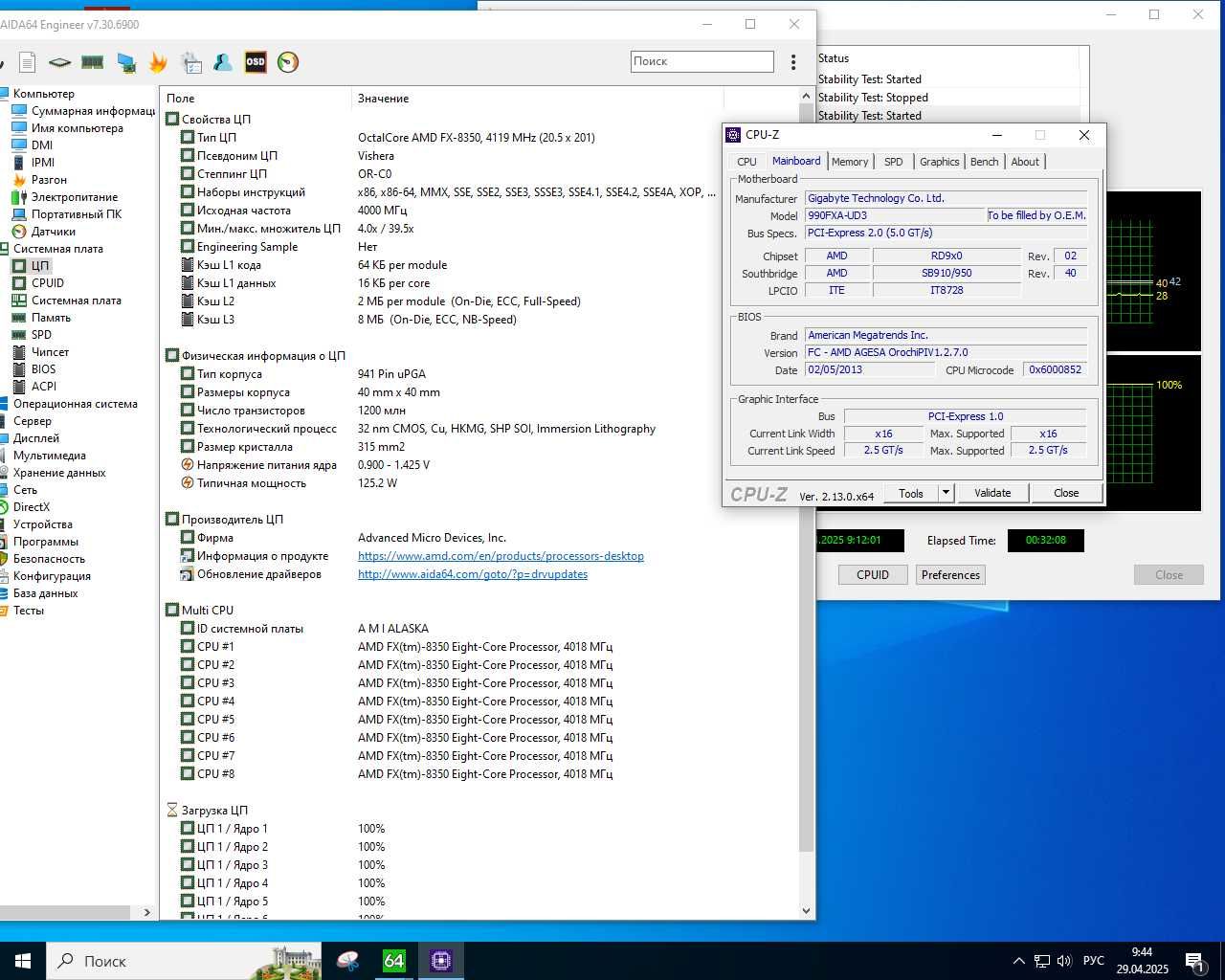Select DMI in sidebar tree

(42, 145)
